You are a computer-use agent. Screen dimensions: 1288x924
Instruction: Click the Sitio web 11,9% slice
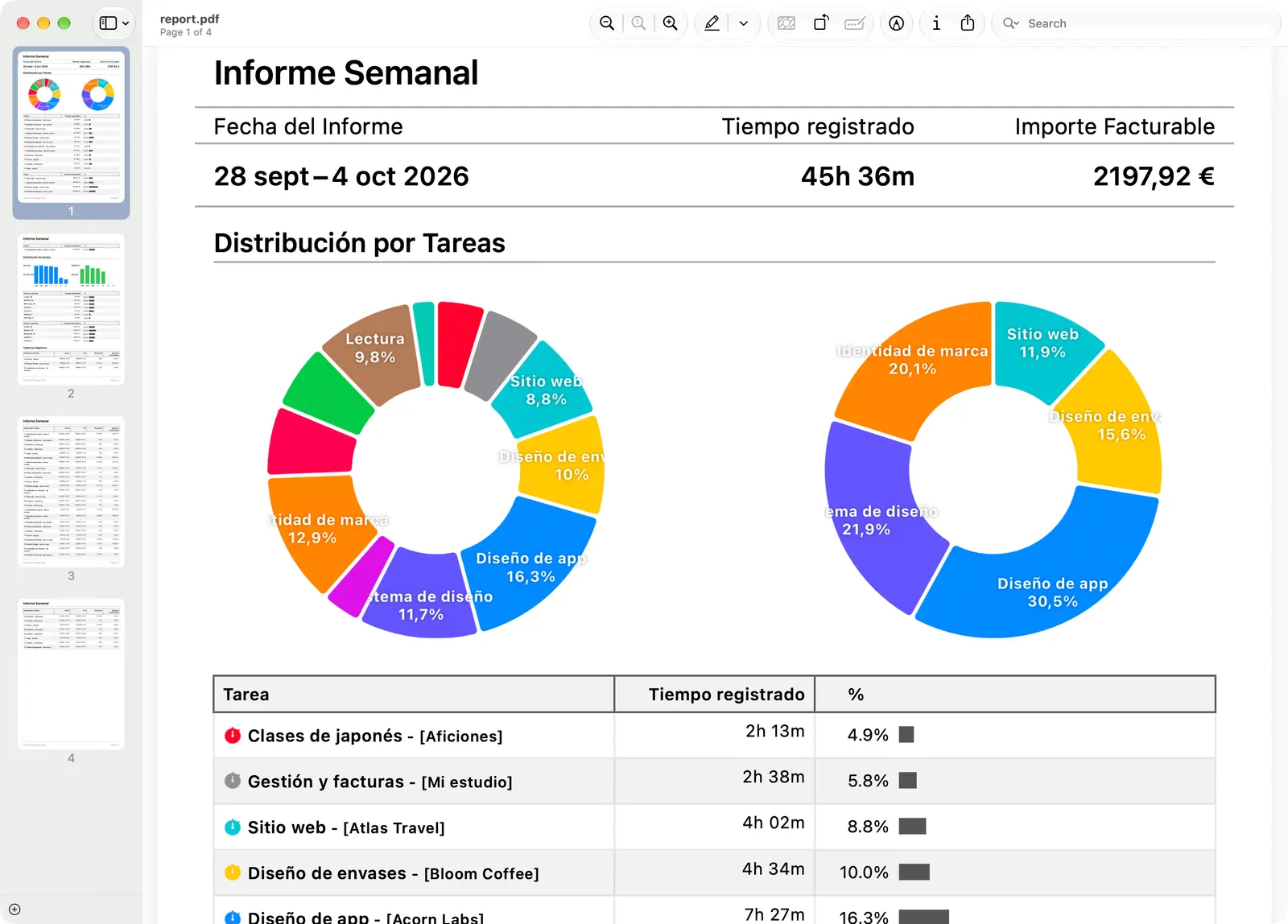1042,344
